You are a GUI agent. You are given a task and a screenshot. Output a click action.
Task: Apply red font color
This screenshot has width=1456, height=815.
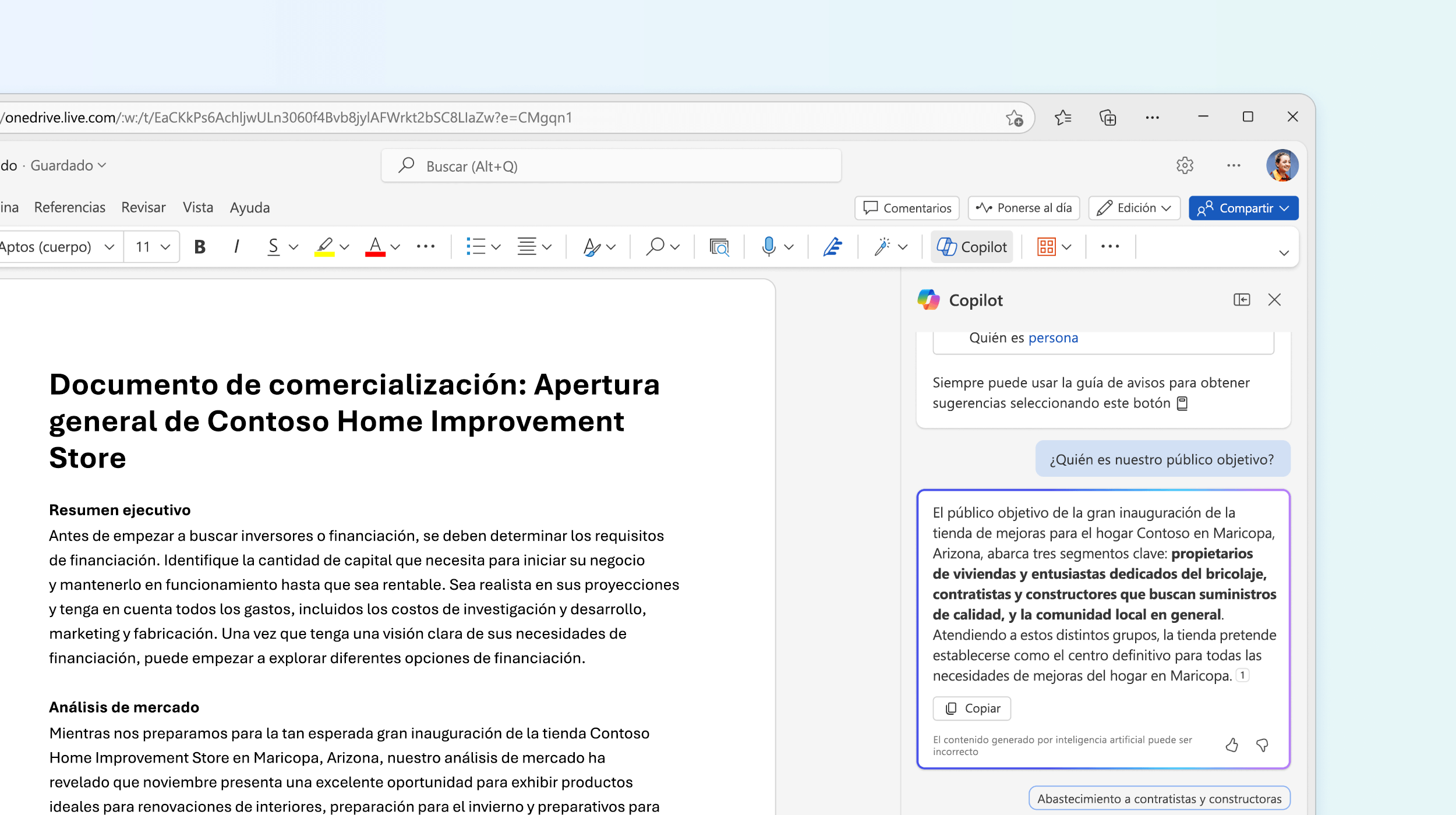[x=376, y=247]
